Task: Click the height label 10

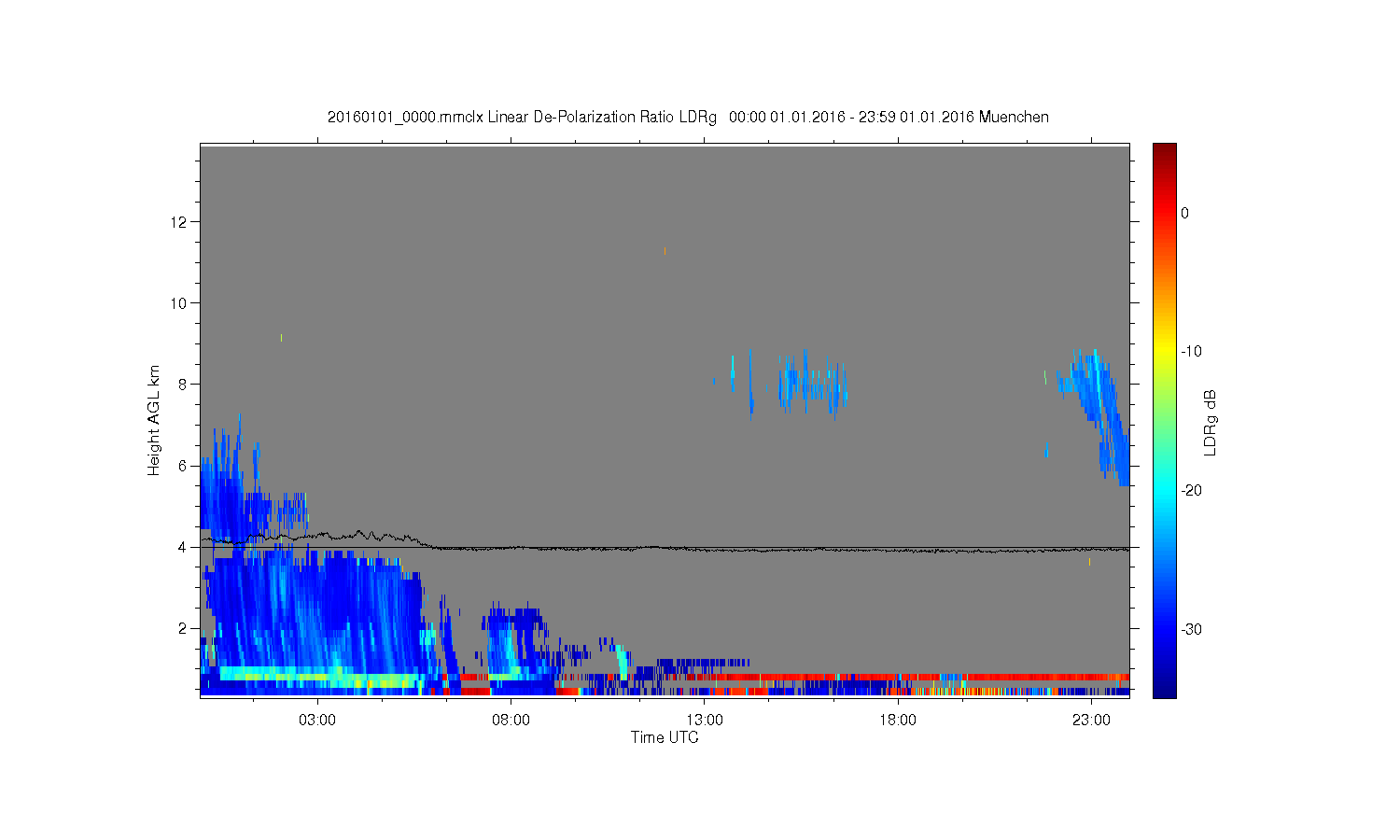Action: pos(180,303)
